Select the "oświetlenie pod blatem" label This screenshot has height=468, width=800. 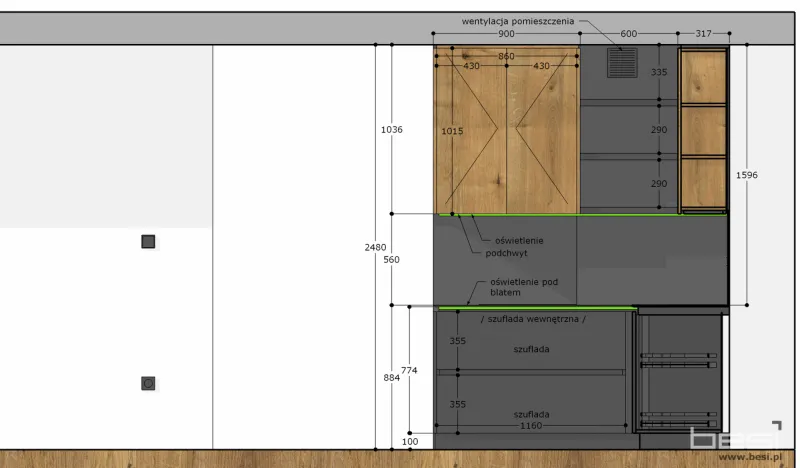524,287
